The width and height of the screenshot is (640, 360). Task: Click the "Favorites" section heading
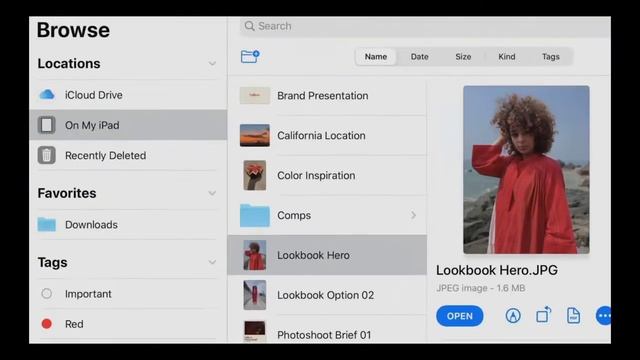pyautogui.click(x=67, y=193)
